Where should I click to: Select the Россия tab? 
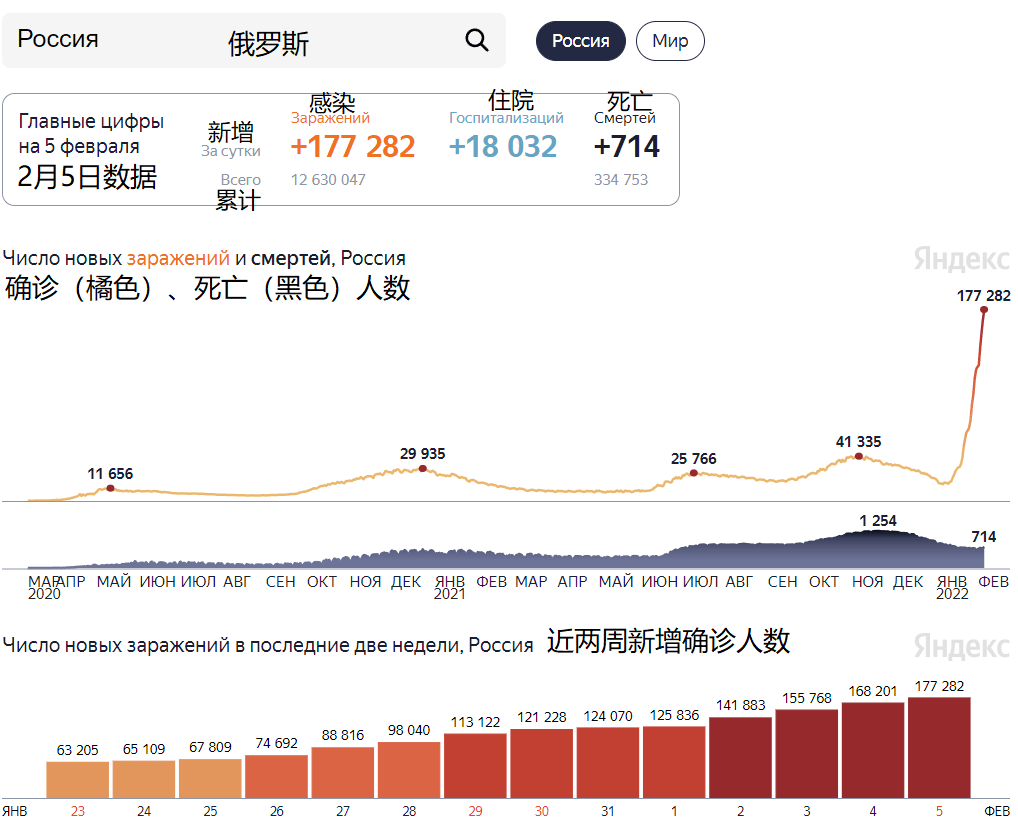click(580, 41)
